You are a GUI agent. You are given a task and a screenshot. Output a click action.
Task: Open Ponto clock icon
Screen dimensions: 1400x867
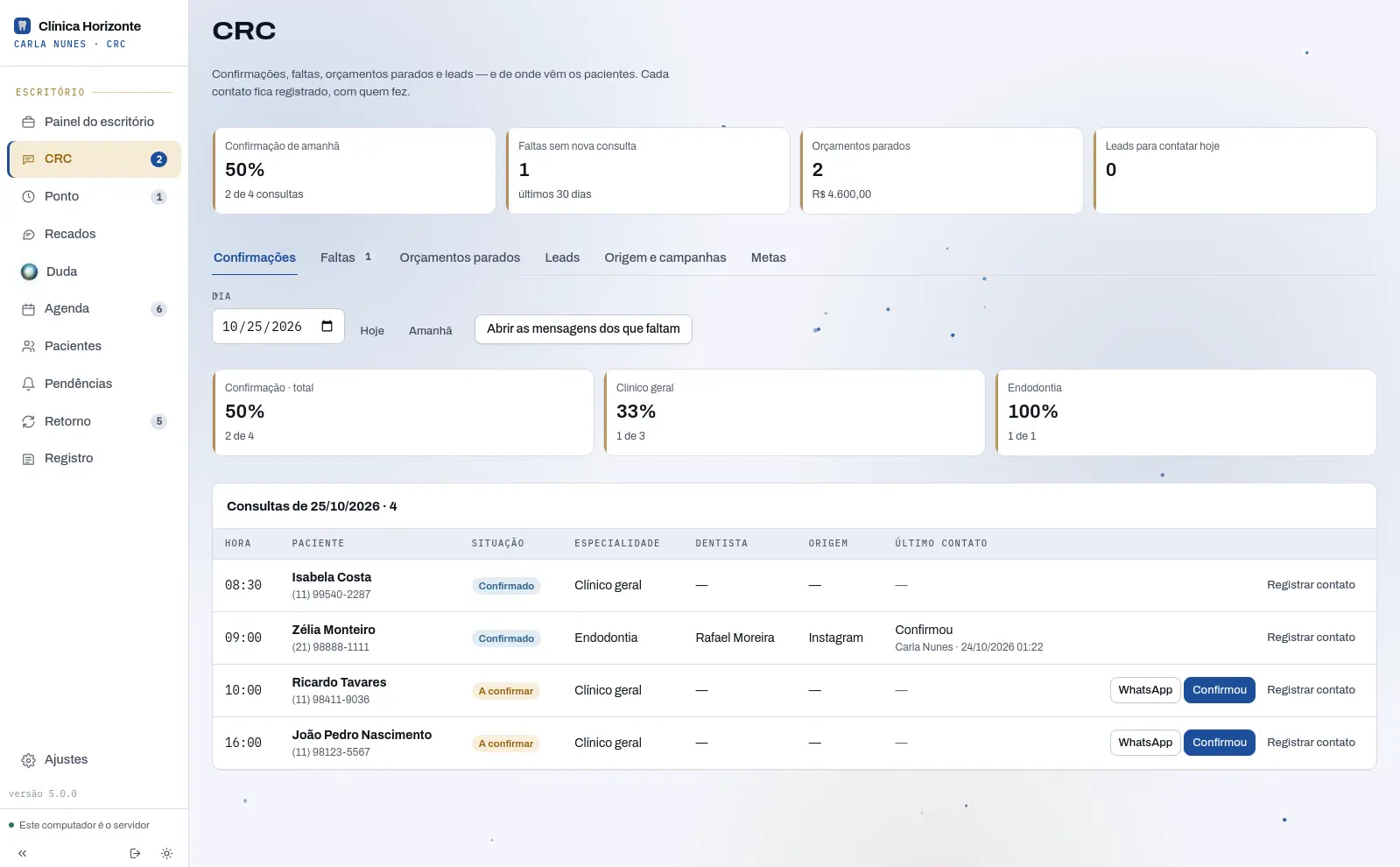(x=28, y=197)
